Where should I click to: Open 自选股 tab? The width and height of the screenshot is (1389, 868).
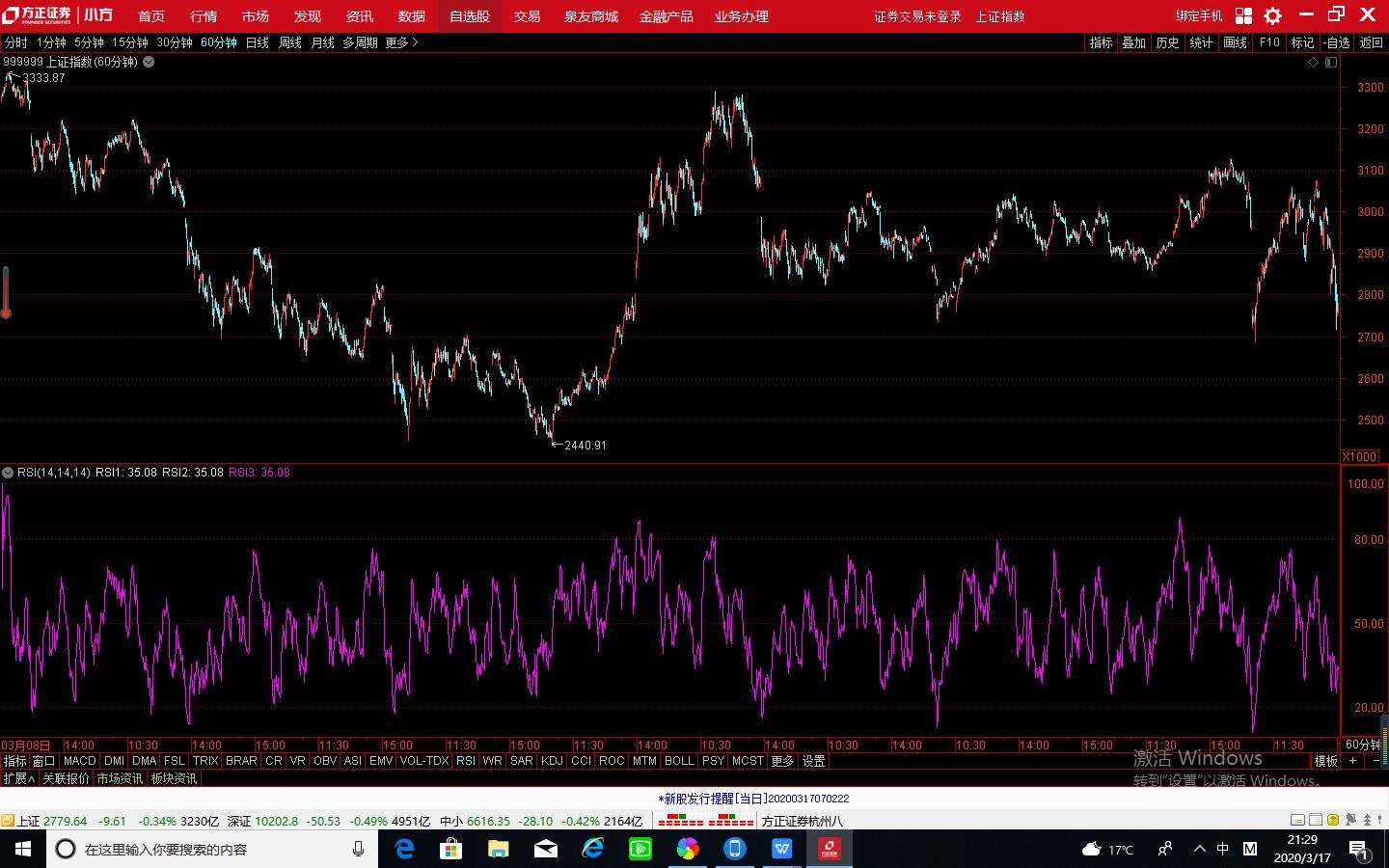[x=470, y=16]
